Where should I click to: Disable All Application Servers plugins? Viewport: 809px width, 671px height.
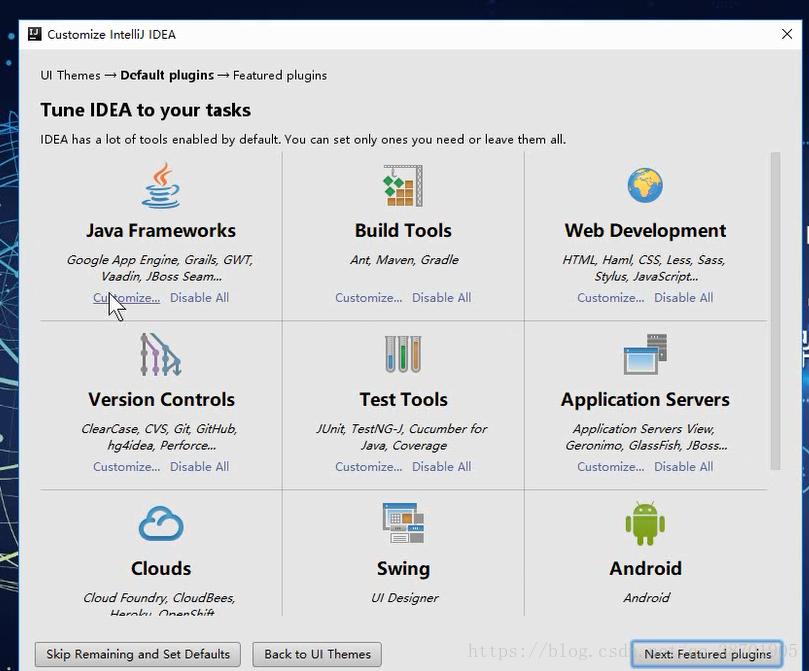[x=683, y=467]
